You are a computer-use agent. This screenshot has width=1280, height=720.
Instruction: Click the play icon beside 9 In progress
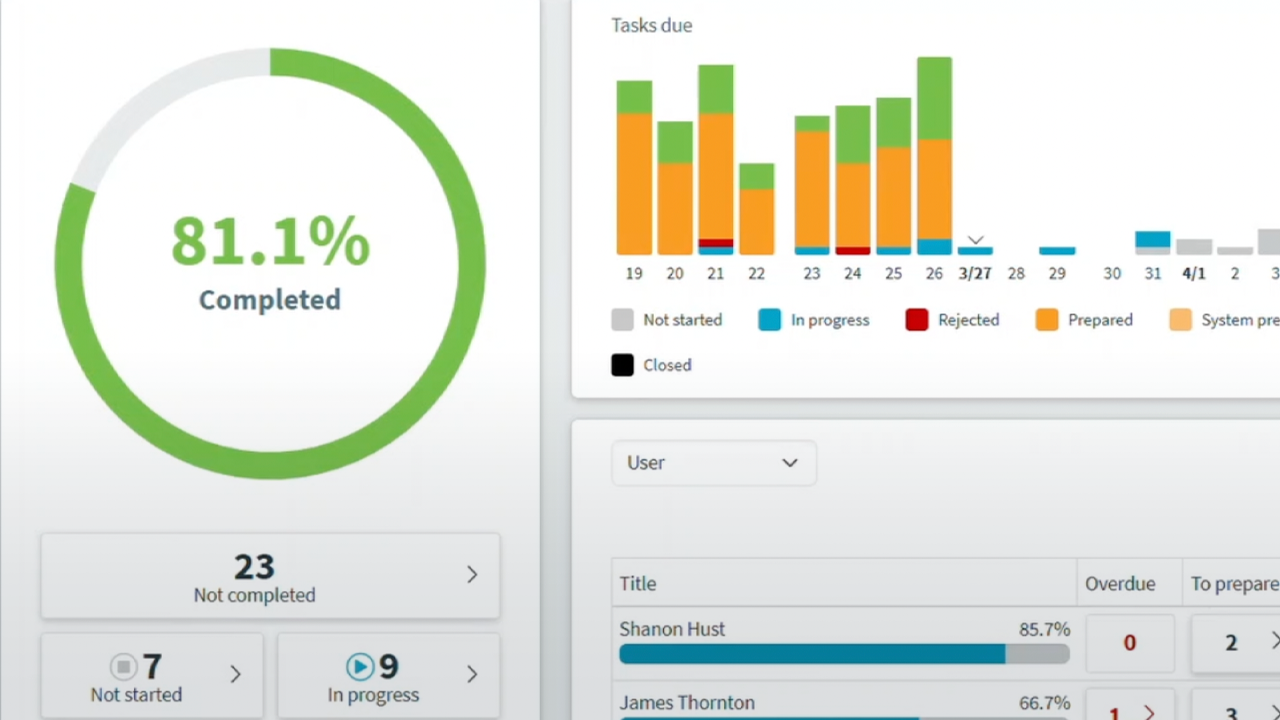point(359,666)
